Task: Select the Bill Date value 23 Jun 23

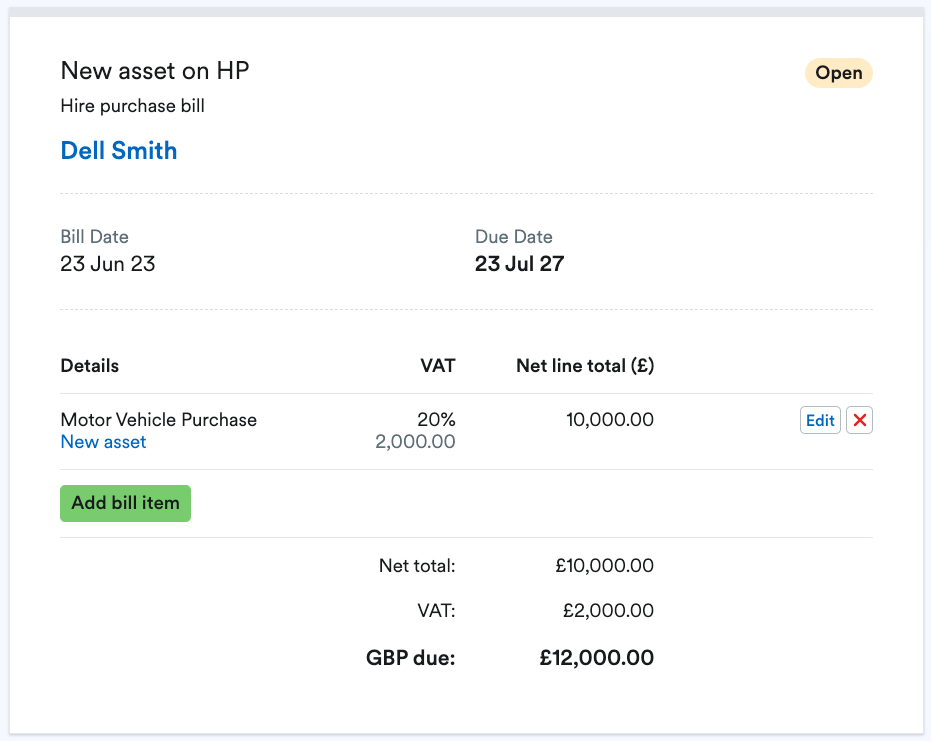Action: [108, 263]
